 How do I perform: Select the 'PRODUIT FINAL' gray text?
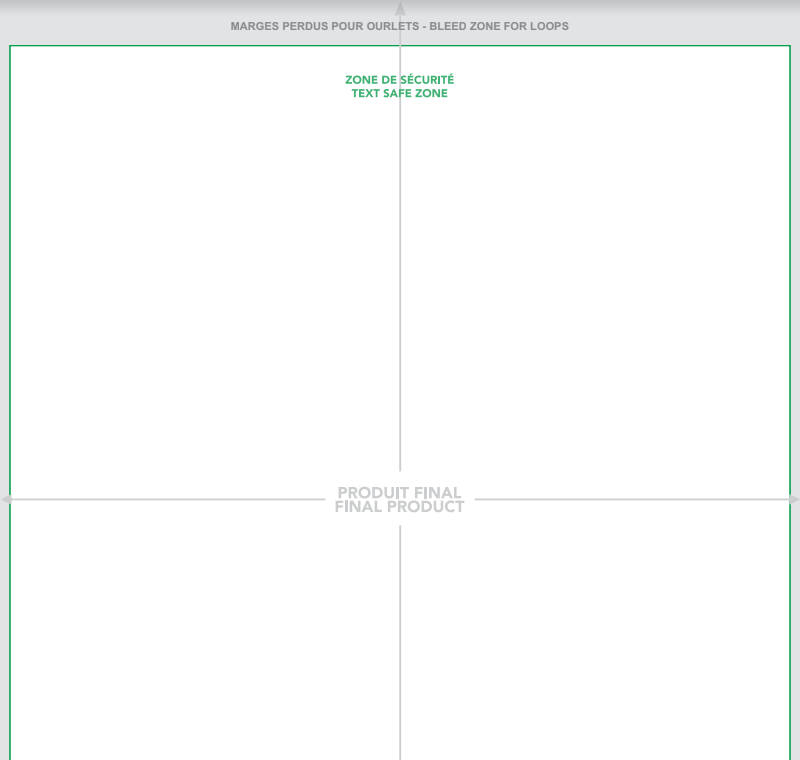point(399,493)
